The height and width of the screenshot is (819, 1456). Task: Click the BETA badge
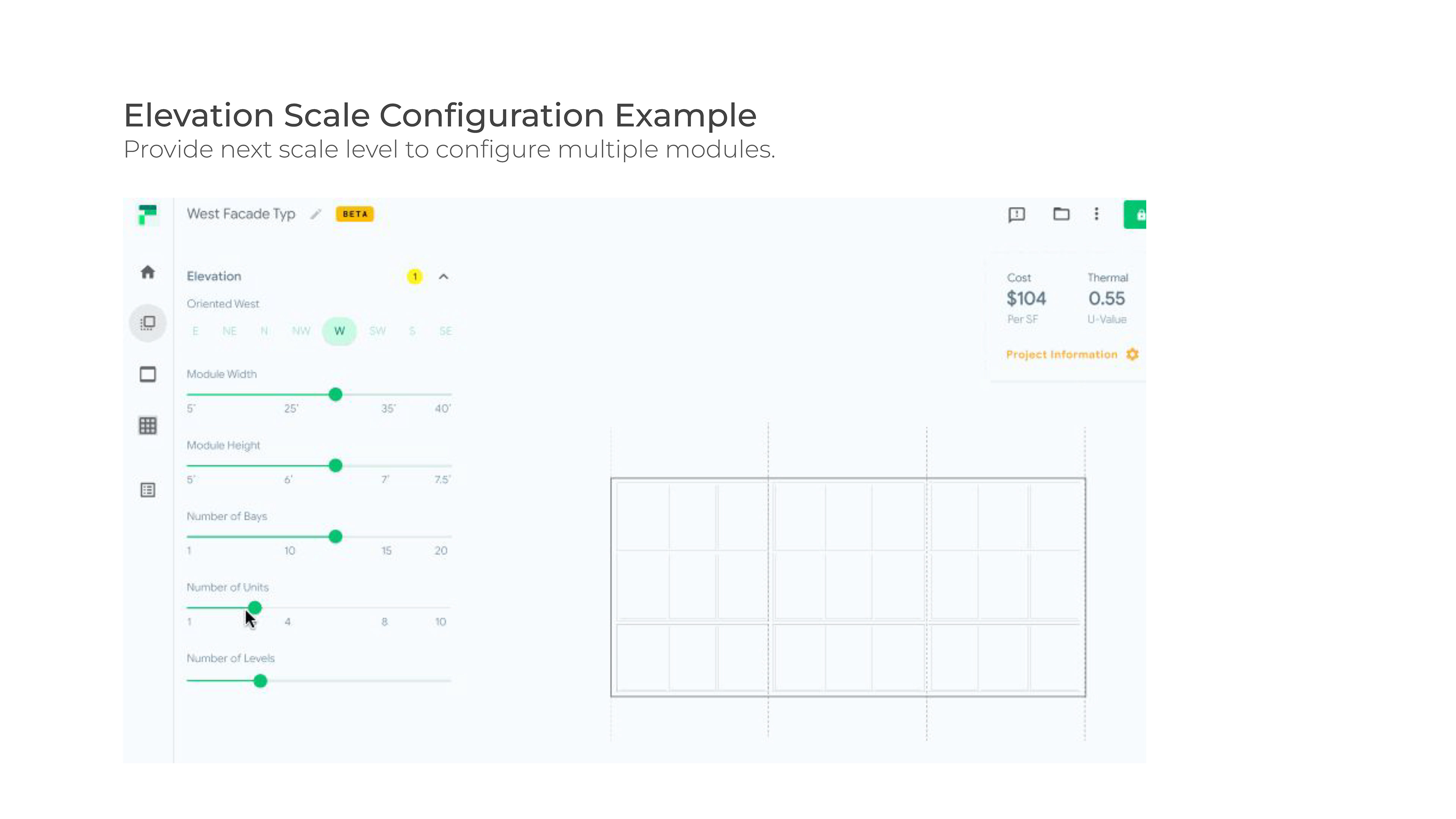point(355,214)
